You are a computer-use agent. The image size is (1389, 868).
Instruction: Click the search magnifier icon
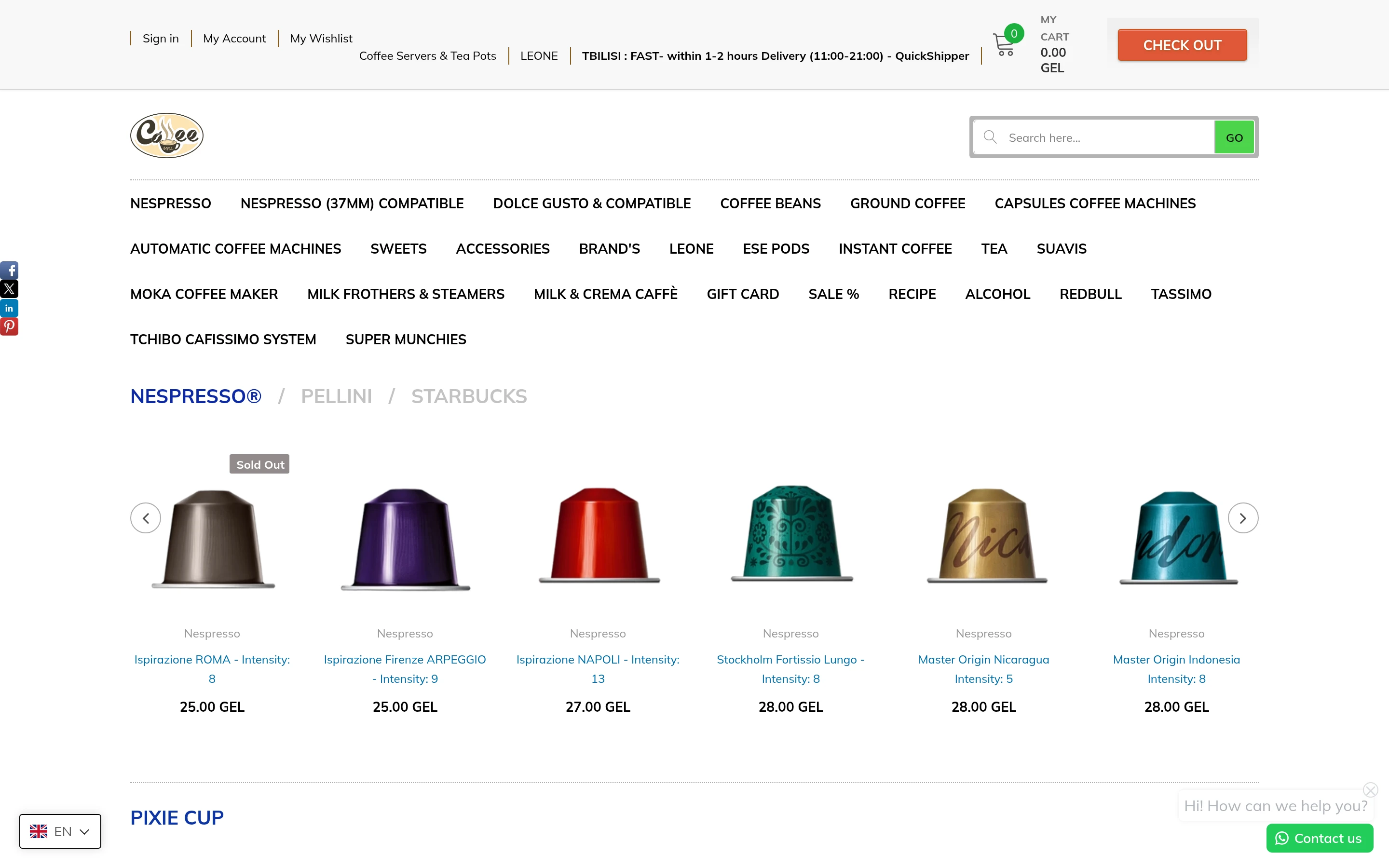[990, 137]
